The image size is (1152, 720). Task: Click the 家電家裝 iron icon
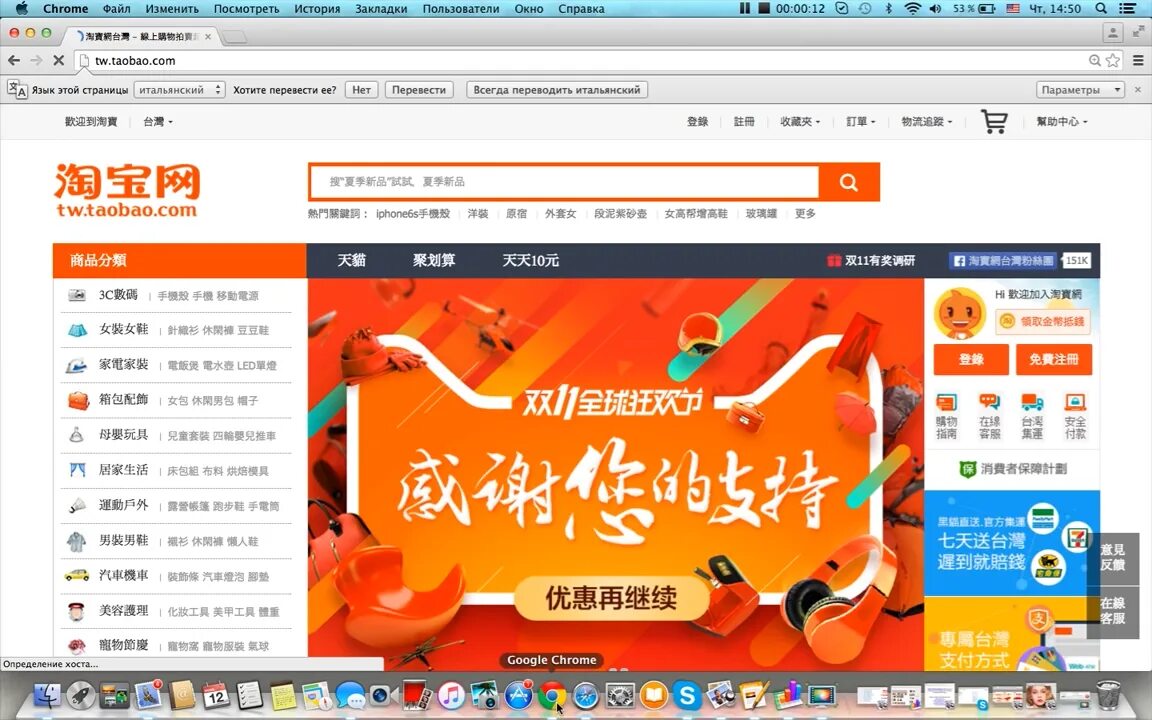point(76,365)
